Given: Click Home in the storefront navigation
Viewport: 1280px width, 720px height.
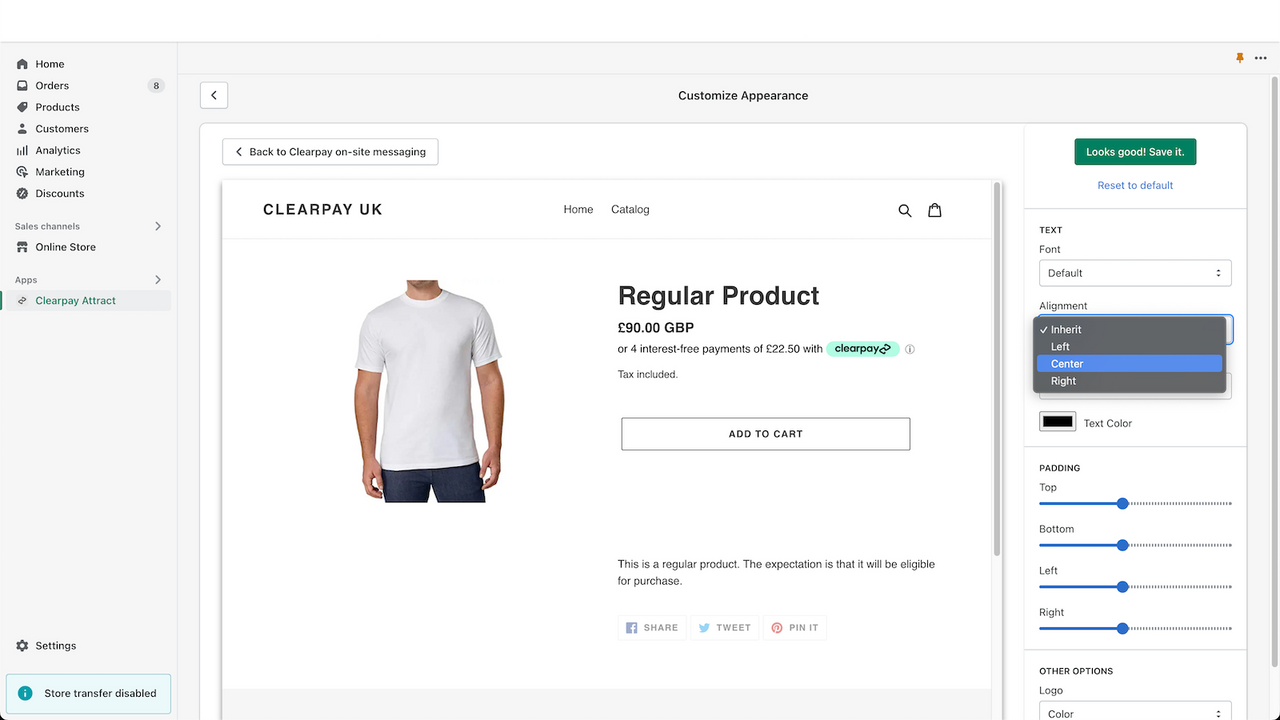Looking at the screenshot, I should [x=578, y=210].
